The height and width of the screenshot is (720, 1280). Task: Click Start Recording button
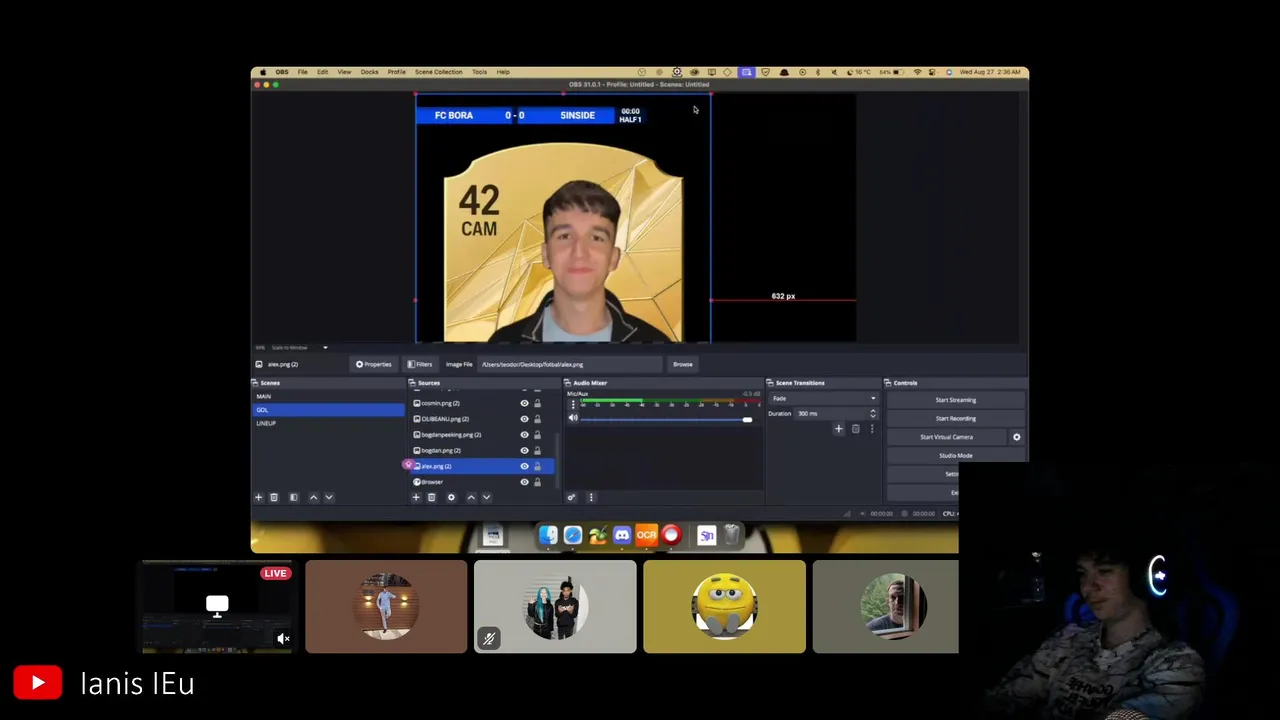(955, 418)
